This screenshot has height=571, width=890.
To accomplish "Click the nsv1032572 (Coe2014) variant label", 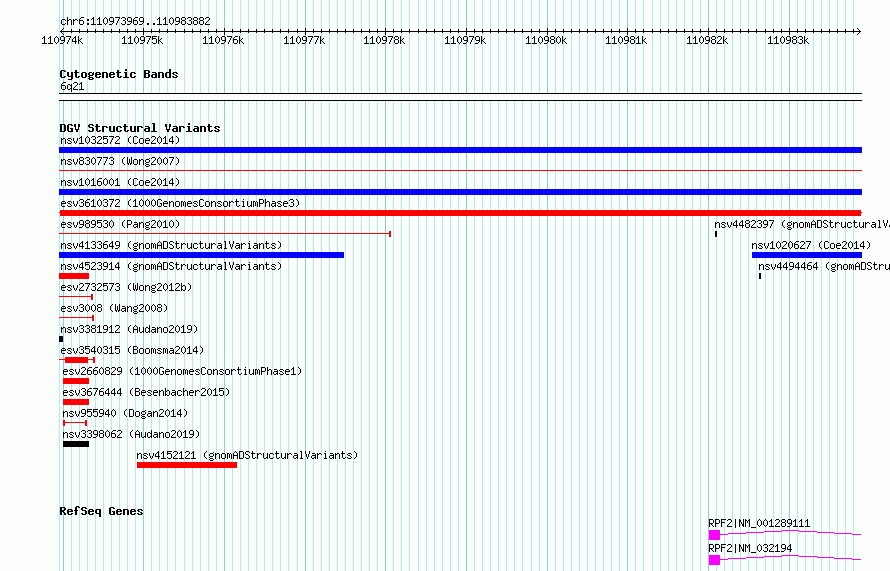I will pos(120,140).
